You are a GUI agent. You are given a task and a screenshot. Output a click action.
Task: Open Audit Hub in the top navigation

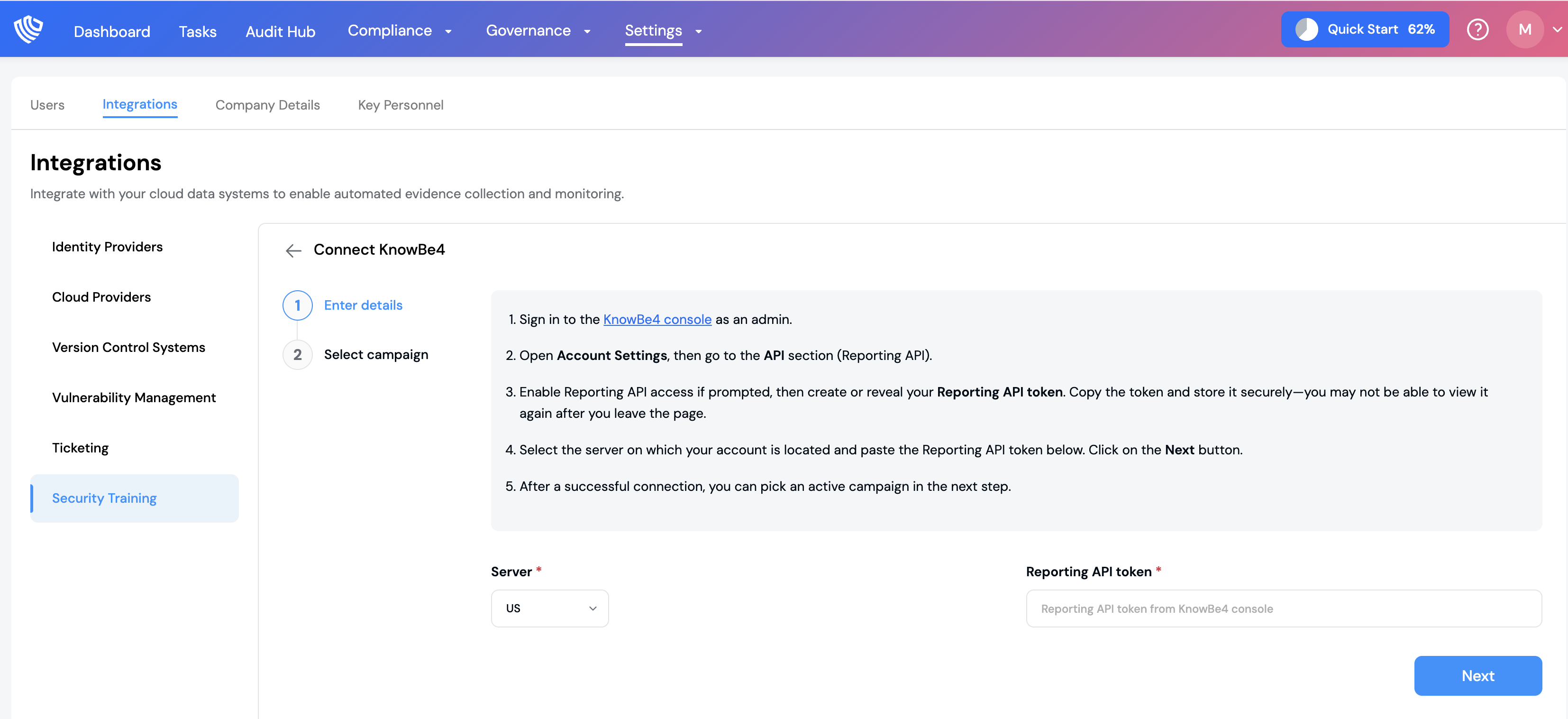(281, 31)
